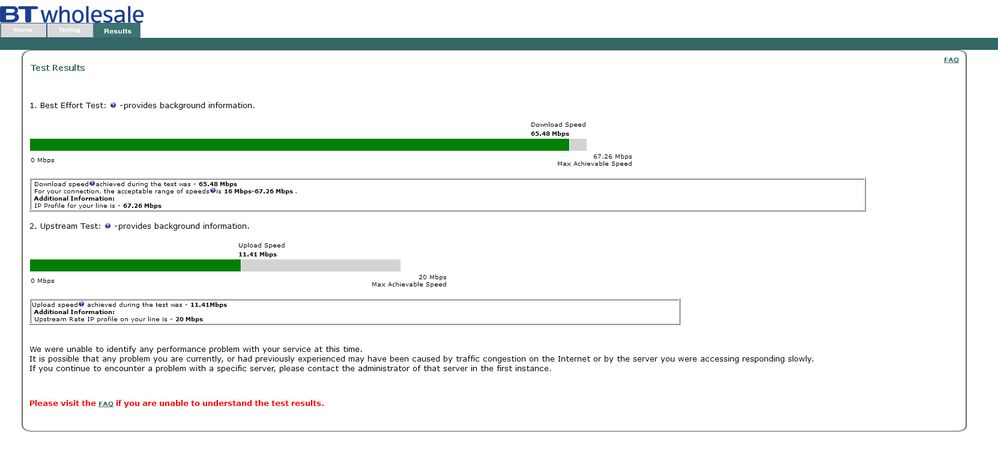Click info icon after 'range of speeds'
Screen dimensions: 998x451
click(x=213, y=190)
